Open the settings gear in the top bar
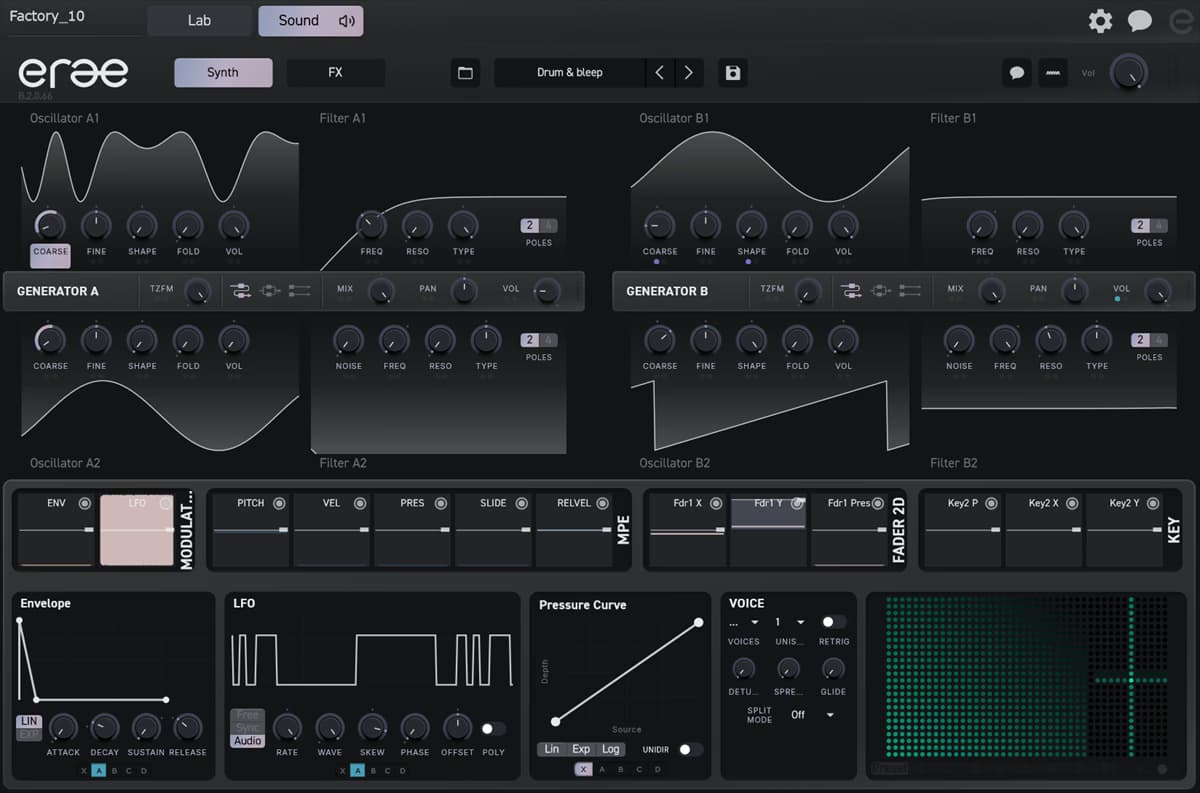Viewport: 1200px width, 793px height. (x=1100, y=21)
